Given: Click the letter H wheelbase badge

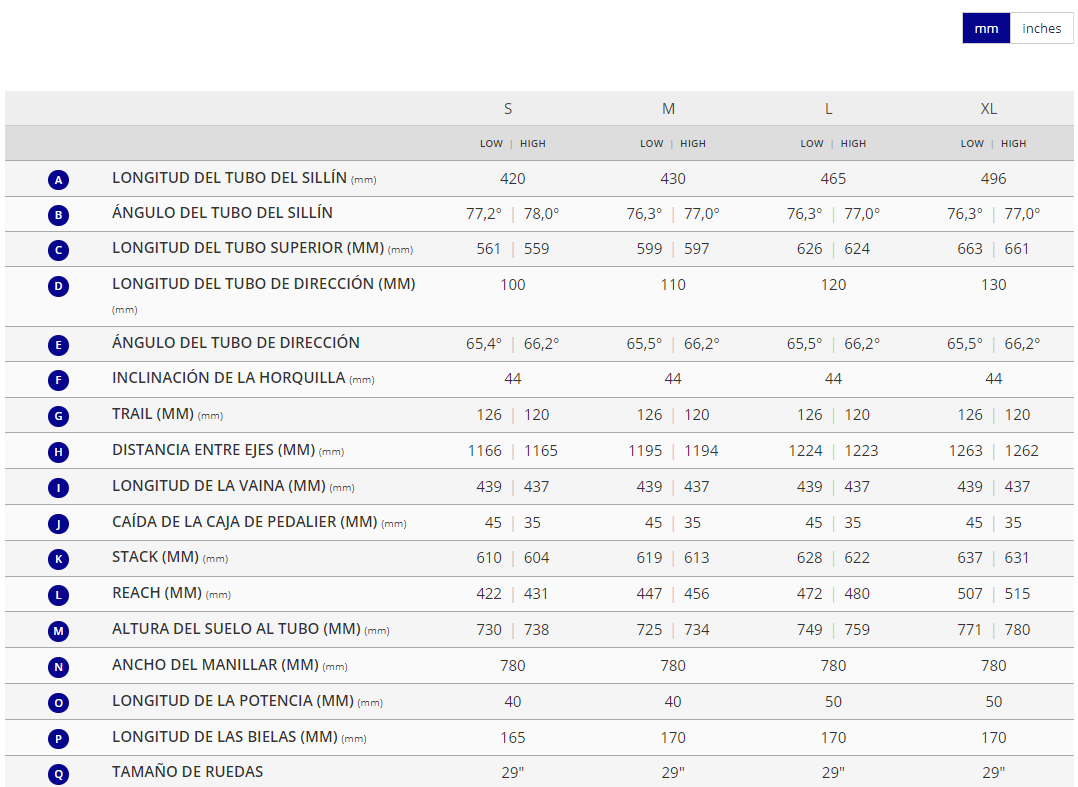Looking at the screenshot, I should 59,452.
